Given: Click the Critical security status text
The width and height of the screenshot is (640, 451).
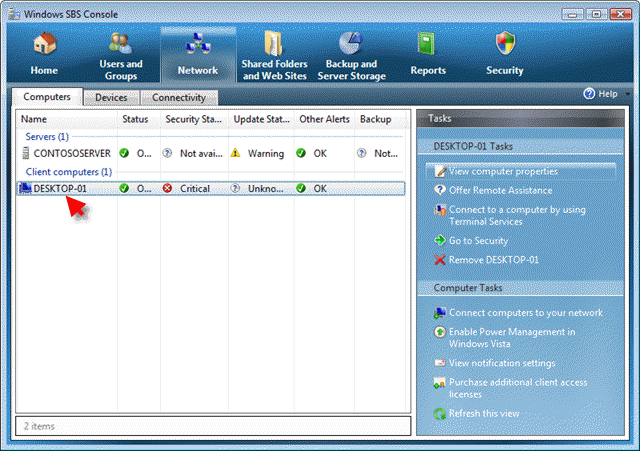Looking at the screenshot, I should point(195,189).
